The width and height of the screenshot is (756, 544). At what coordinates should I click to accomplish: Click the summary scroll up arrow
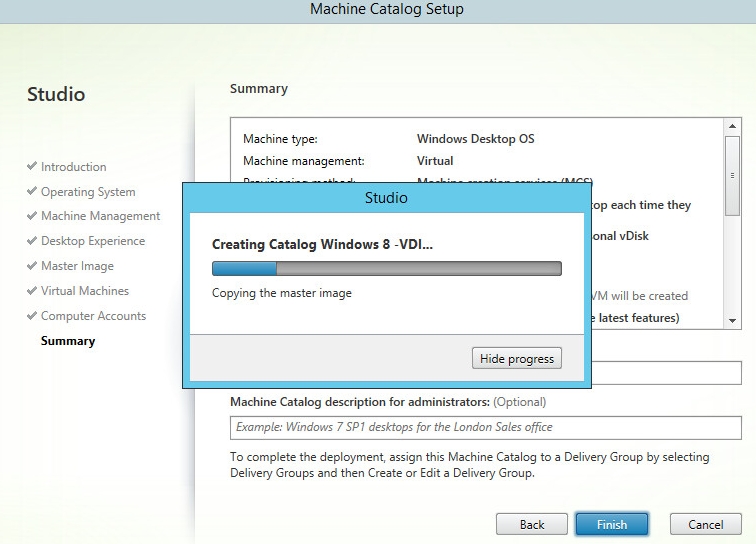(732, 126)
